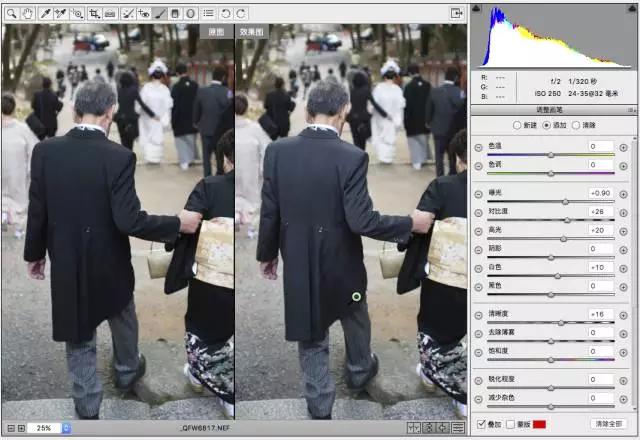
Task: Increase 对比度 contrast with plus icon
Action: point(623,213)
